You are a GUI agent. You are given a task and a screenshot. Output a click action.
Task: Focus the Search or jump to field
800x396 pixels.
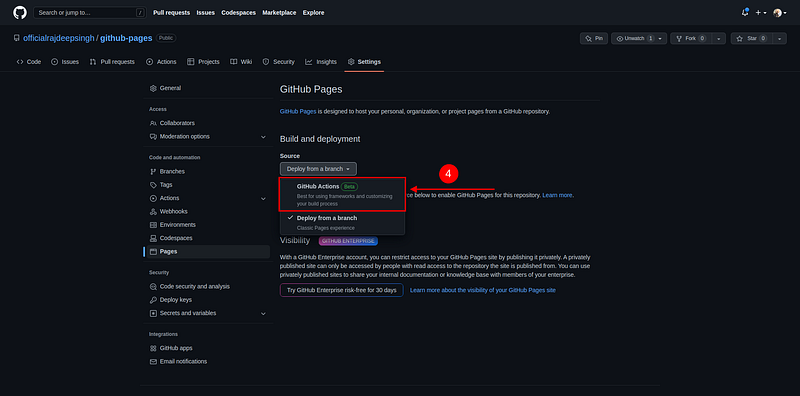90,13
